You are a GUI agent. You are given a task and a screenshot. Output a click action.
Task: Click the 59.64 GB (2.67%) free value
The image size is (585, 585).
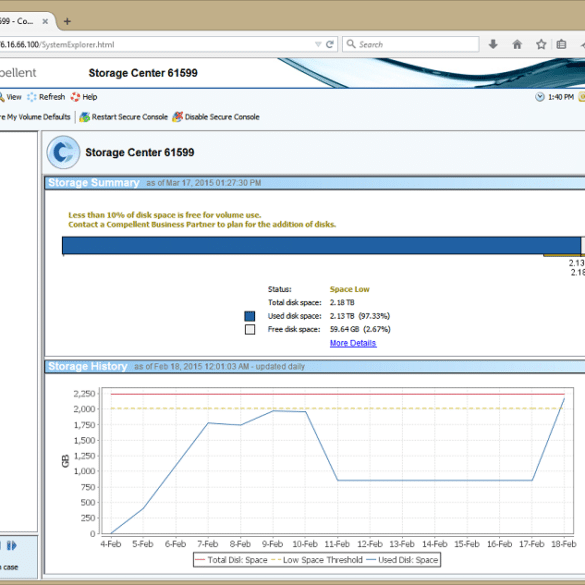360,329
